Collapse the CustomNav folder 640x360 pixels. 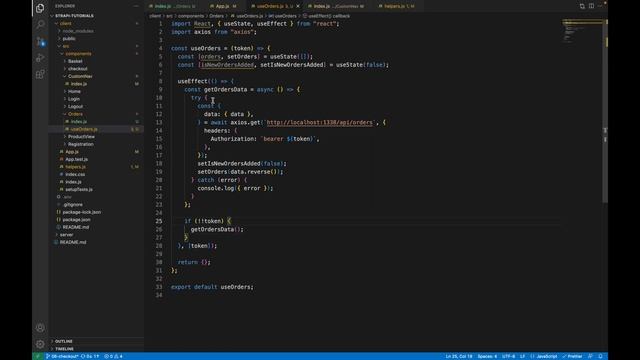coord(80,76)
